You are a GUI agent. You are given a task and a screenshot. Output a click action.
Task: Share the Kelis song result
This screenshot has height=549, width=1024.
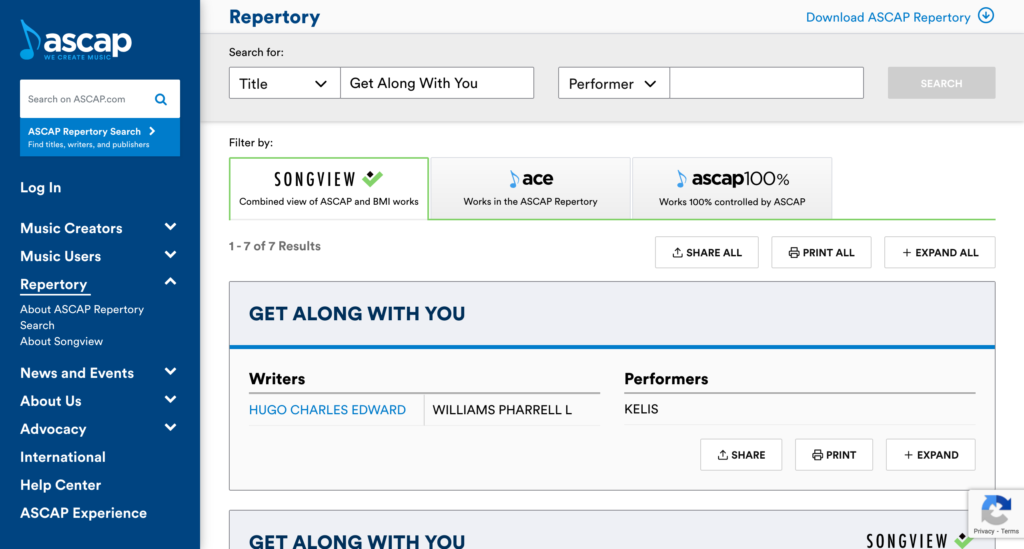(x=741, y=455)
